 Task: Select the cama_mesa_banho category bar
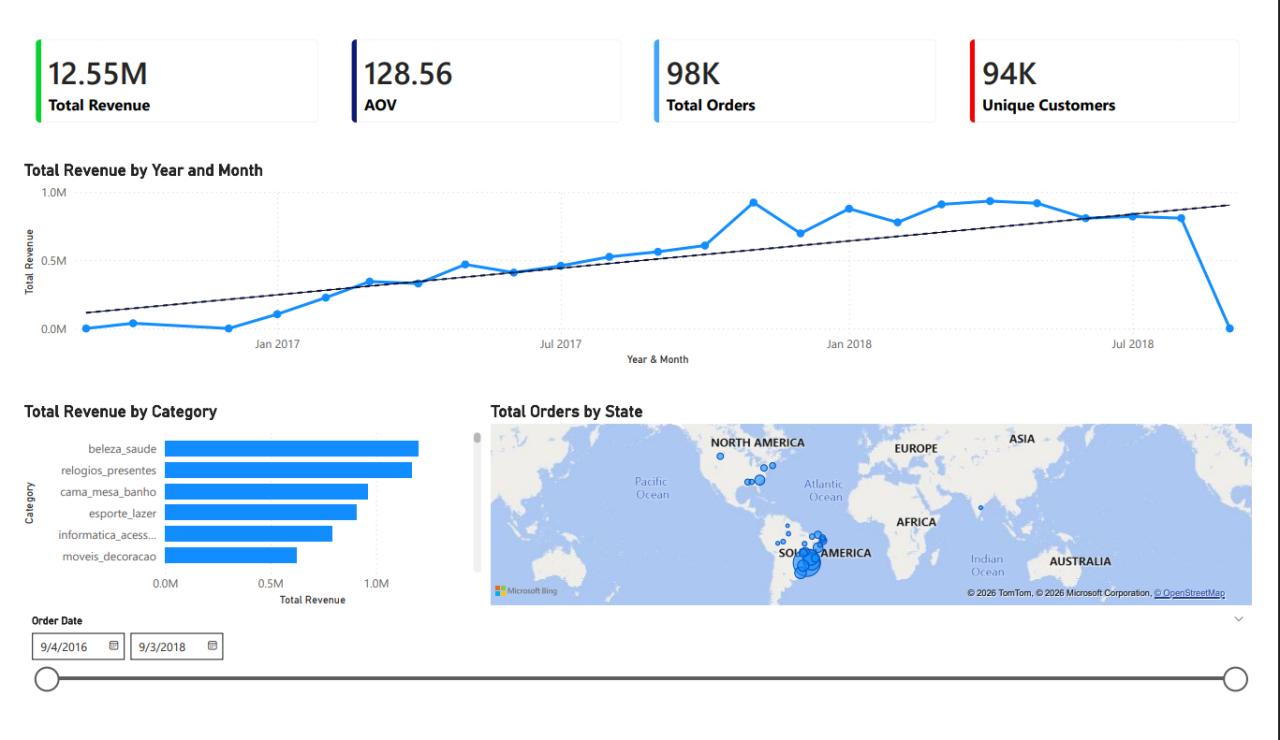click(x=265, y=489)
